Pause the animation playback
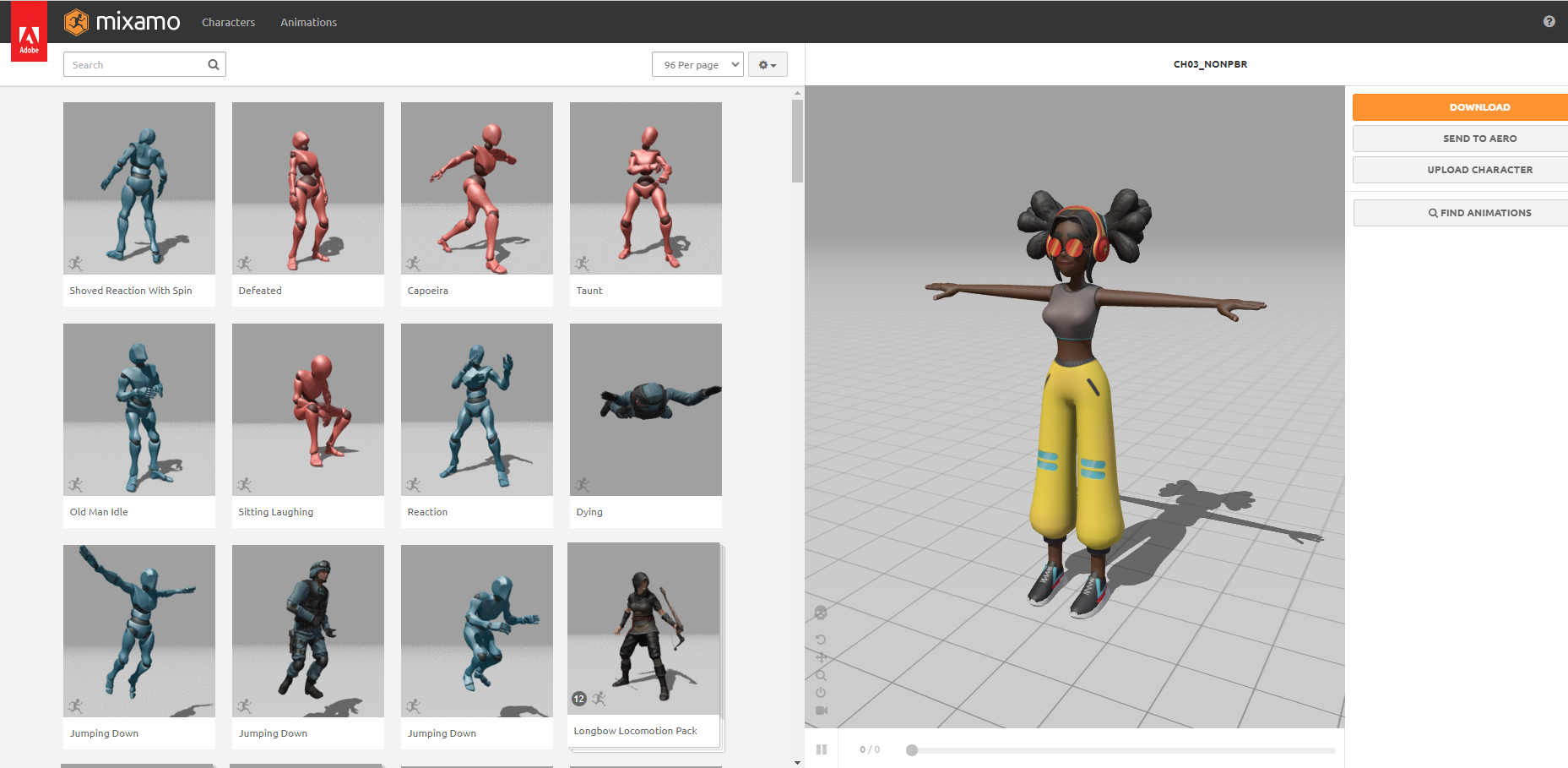The width and height of the screenshot is (1568, 768). tap(822, 749)
